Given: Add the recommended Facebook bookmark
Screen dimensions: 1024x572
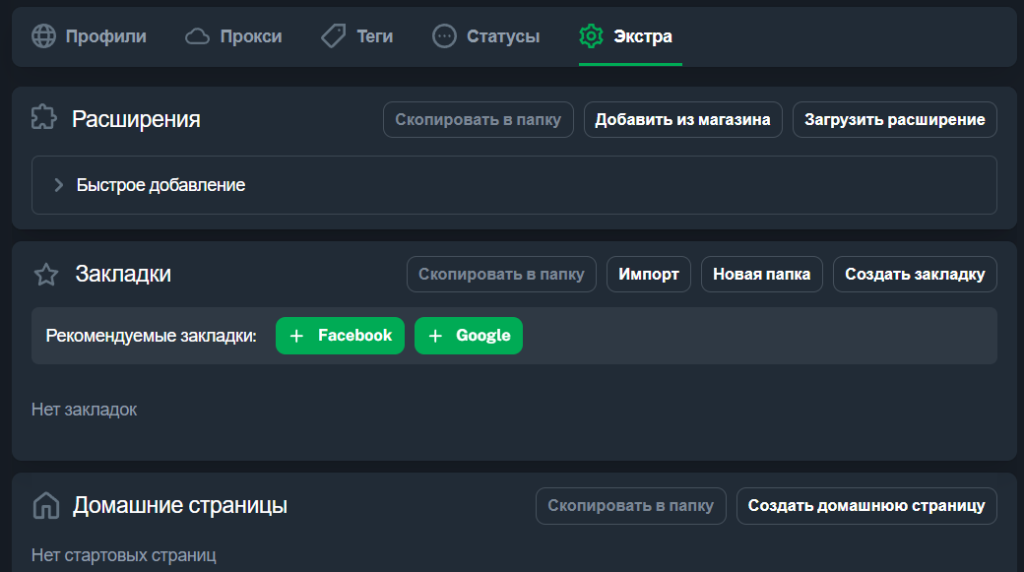Looking at the screenshot, I should [340, 336].
